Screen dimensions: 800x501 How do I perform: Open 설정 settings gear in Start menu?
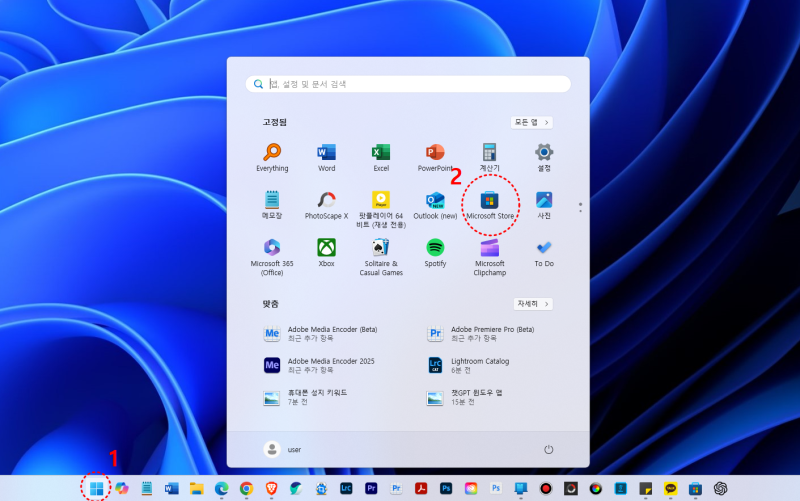point(544,158)
